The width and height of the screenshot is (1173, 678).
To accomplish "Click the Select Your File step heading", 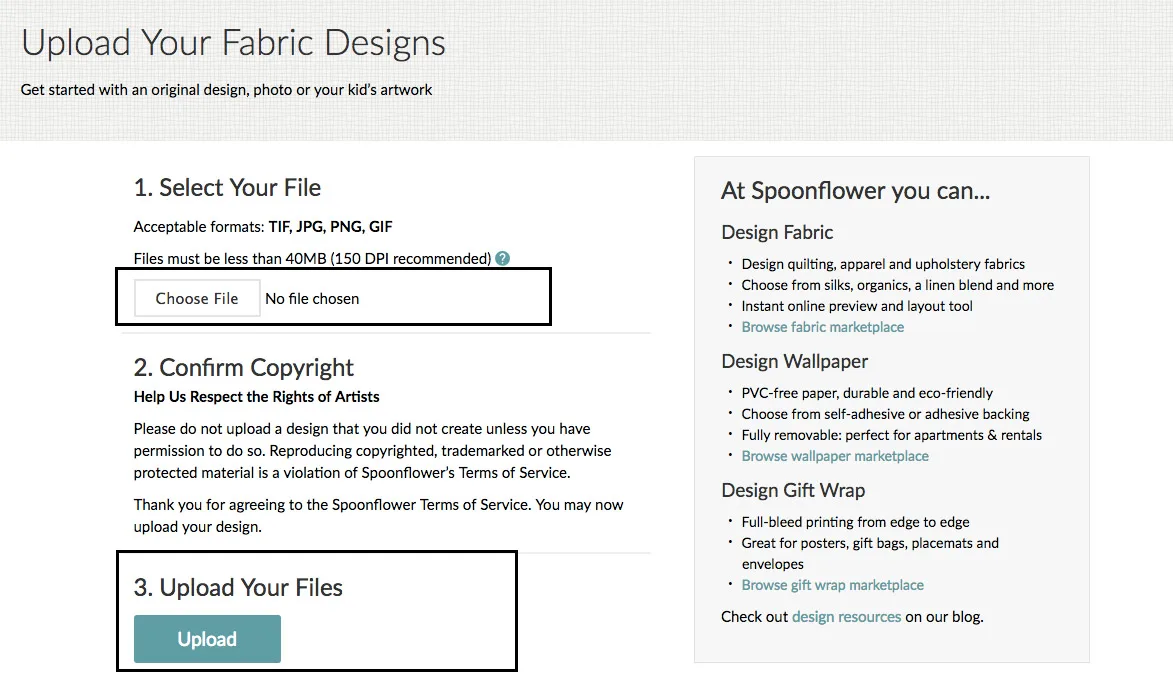I will (x=227, y=187).
